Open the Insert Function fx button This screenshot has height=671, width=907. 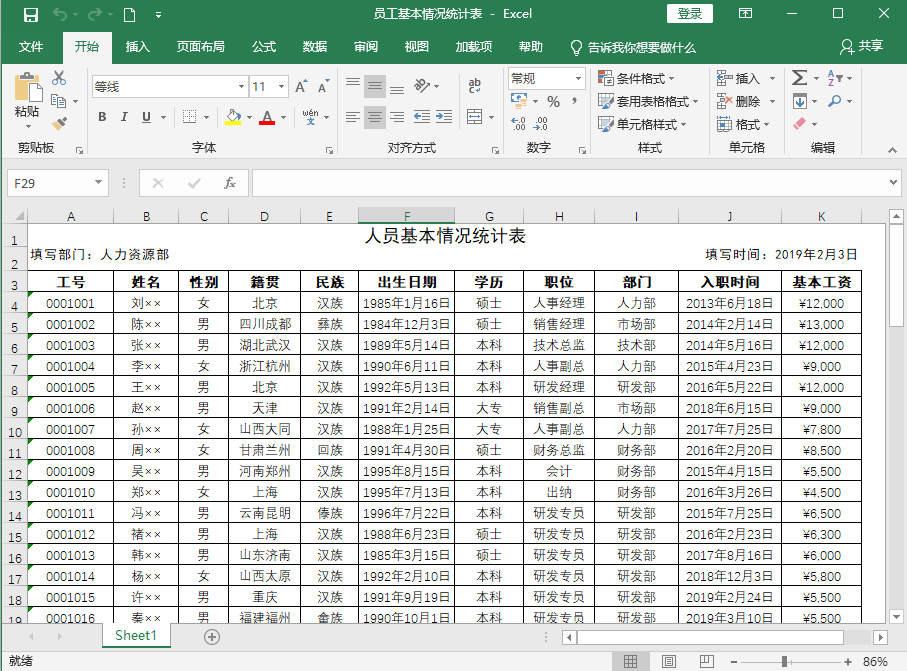tap(230, 183)
